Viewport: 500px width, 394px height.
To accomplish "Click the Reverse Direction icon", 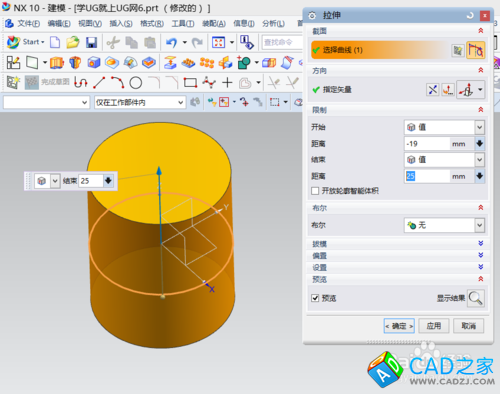I will [432, 89].
